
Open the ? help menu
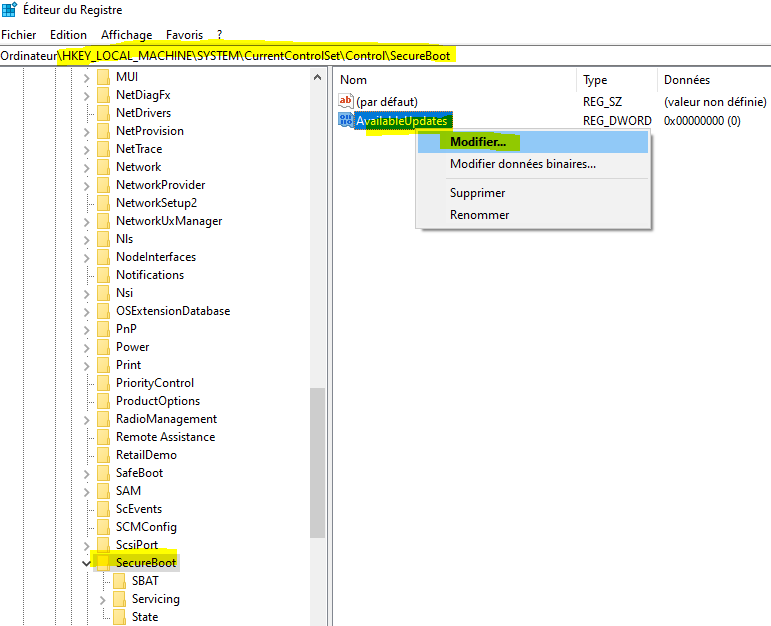coord(219,35)
